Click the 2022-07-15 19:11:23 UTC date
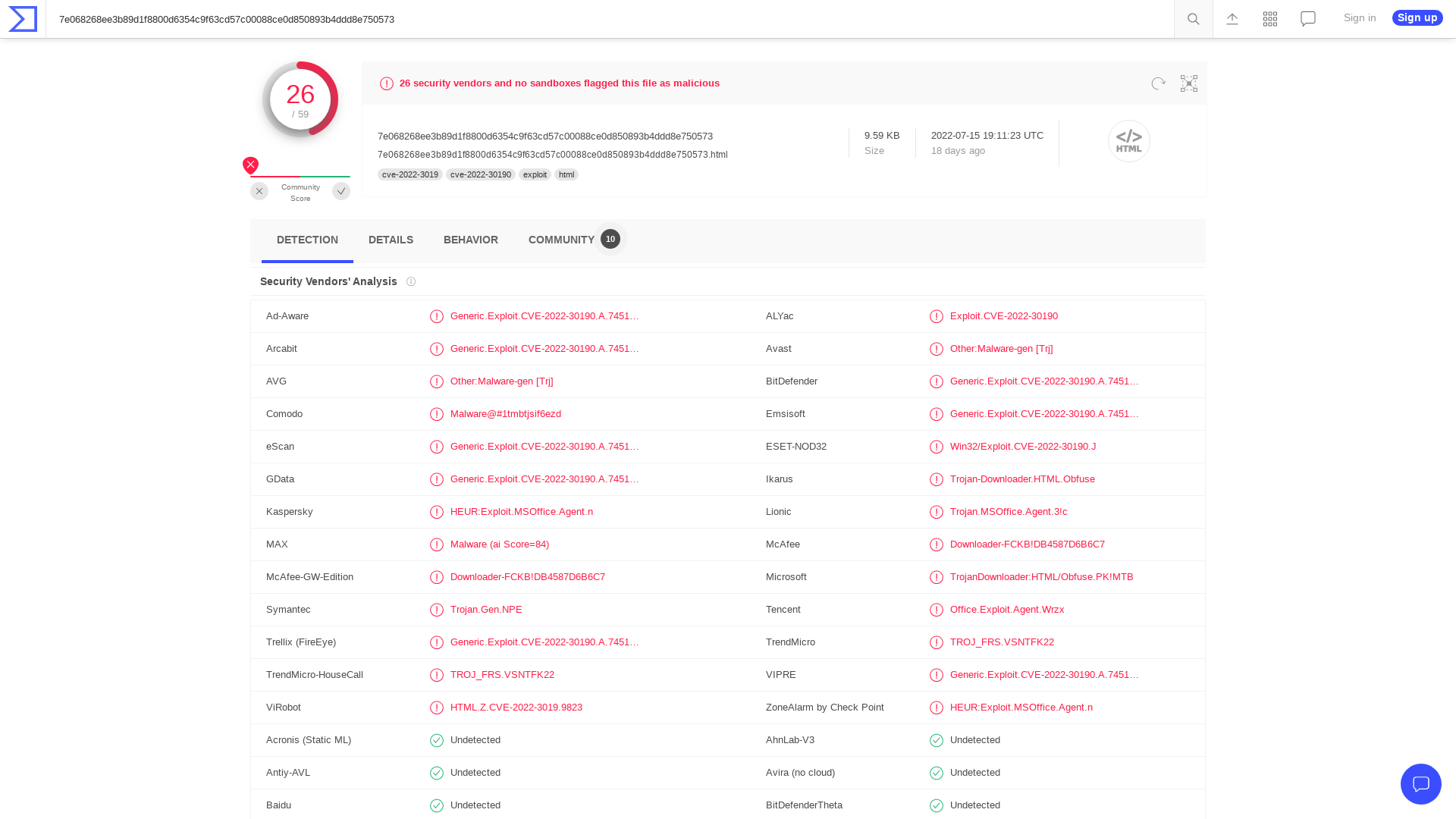This screenshot has height=819, width=1456. [987, 136]
